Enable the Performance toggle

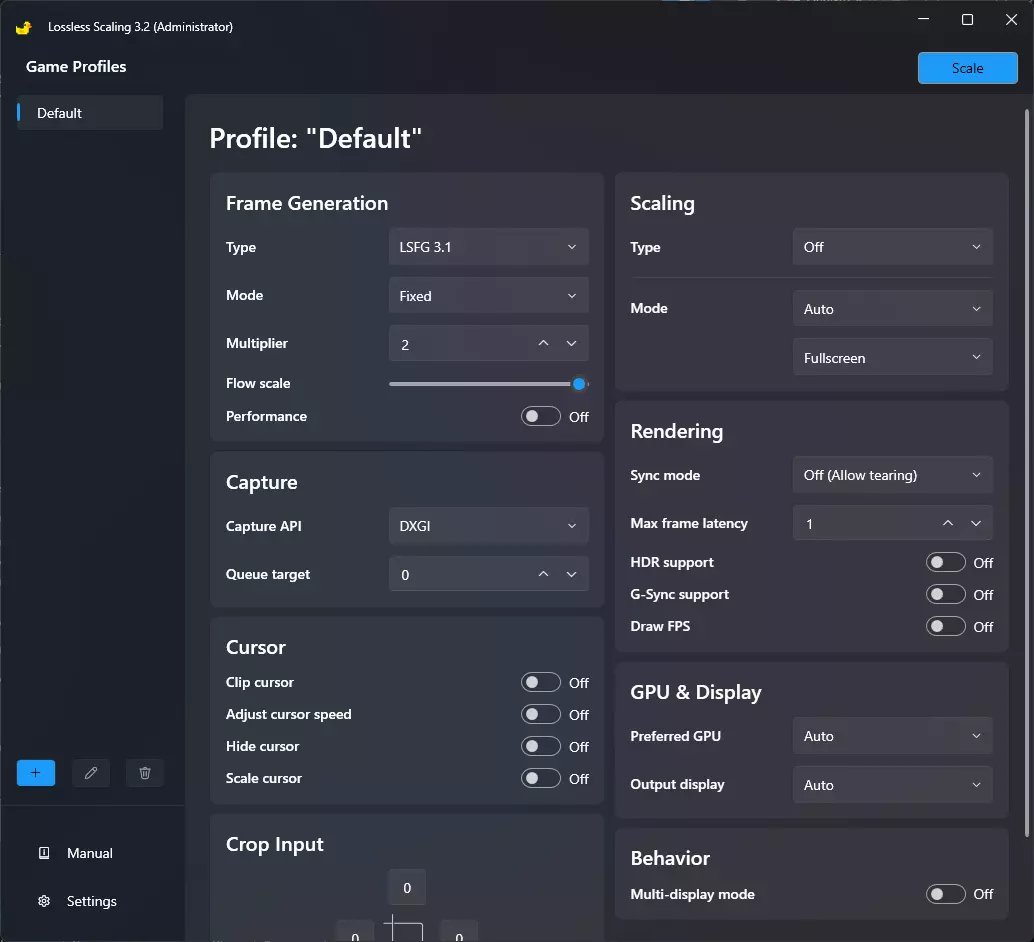(541, 417)
